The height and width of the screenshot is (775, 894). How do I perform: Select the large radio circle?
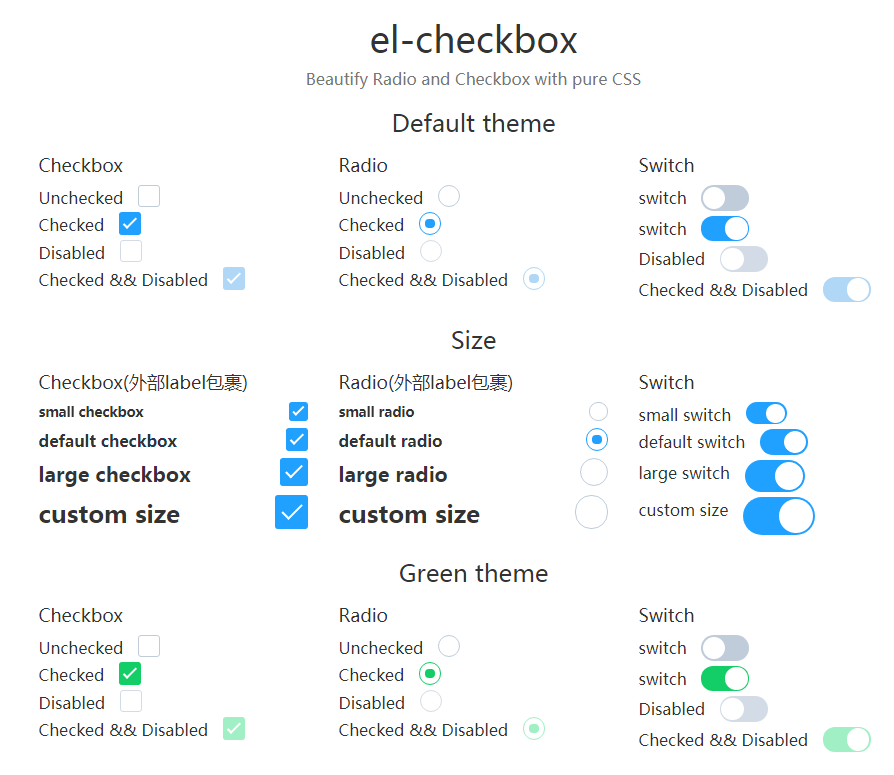point(594,472)
